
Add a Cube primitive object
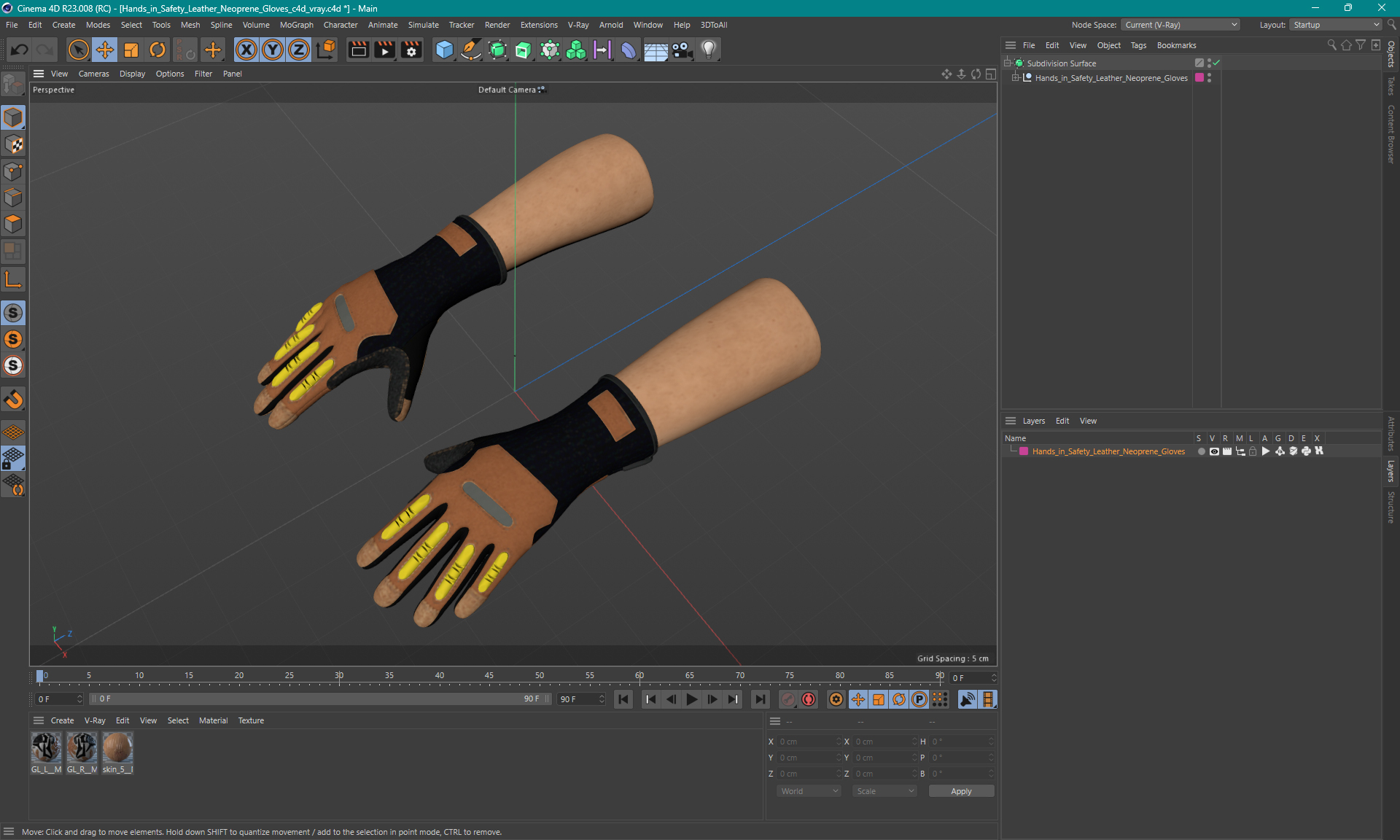444,50
